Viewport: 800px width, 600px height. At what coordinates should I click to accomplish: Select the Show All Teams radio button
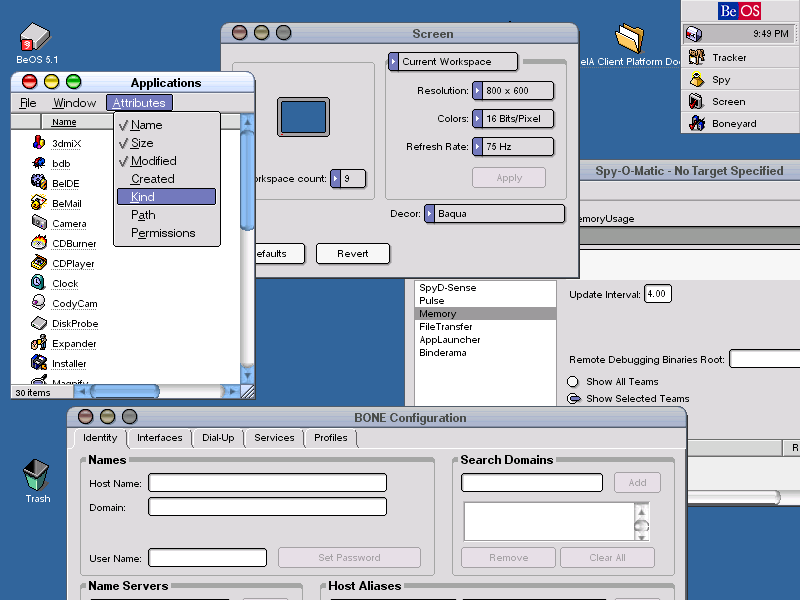tap(573, 382)
